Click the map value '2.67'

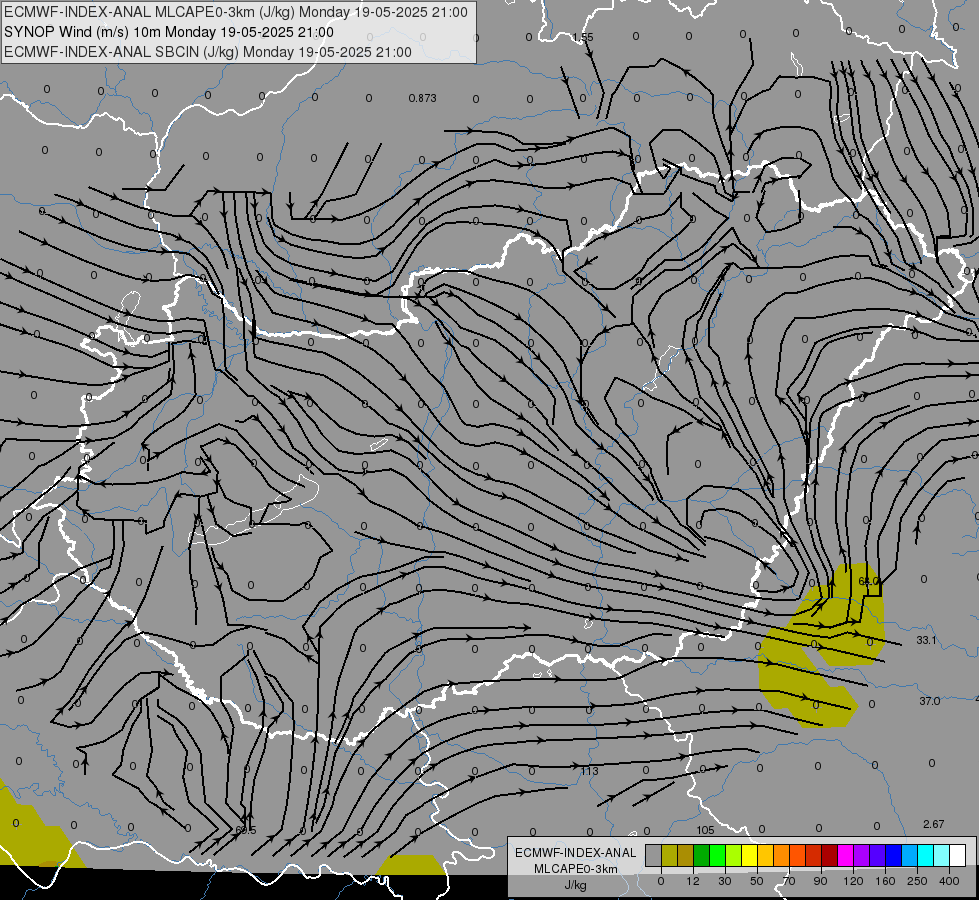(x=934, y=824)
